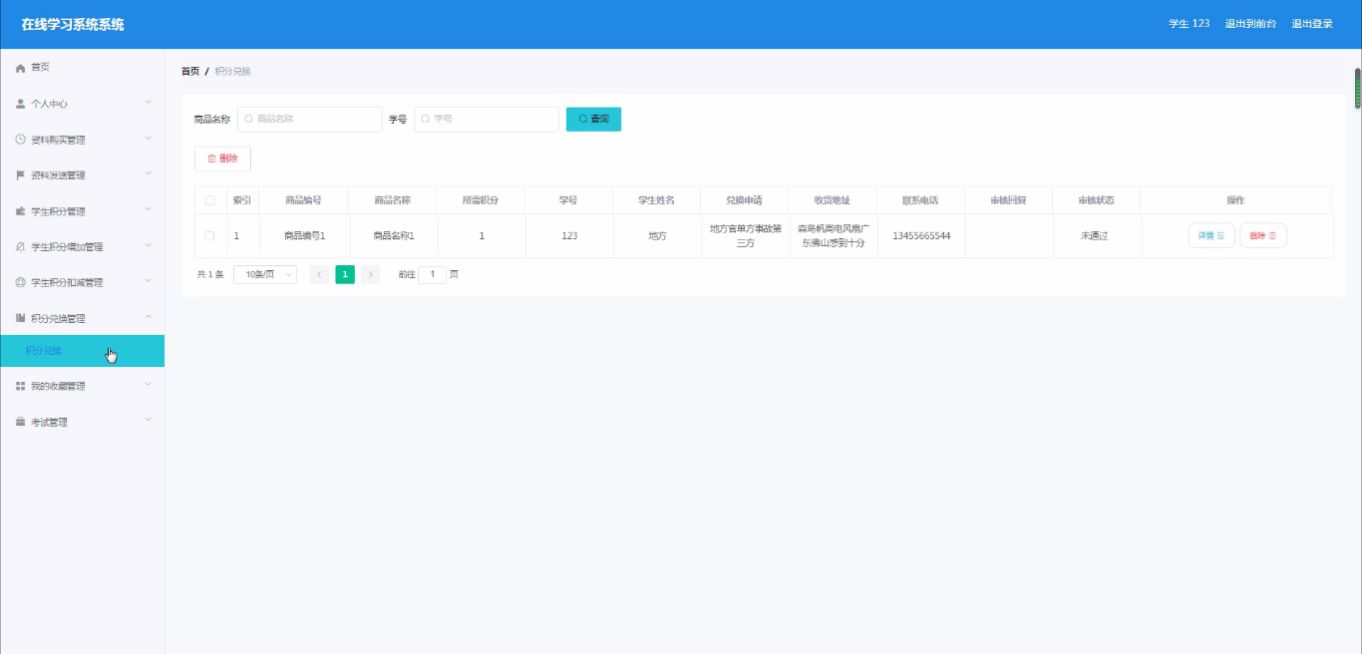Select the highlighted 积分兑换 submenu item
Viewport: 1362px width, 654px height.
(82, 351)
